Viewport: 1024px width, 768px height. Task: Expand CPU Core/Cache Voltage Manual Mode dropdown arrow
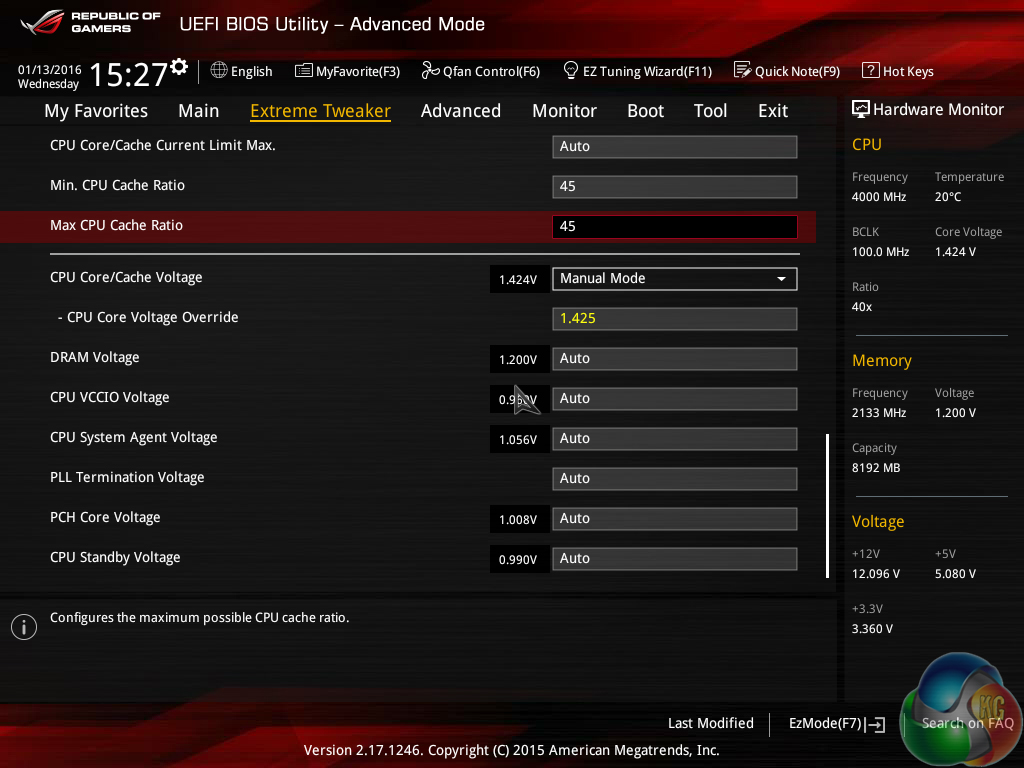click(x=781, y=279)
